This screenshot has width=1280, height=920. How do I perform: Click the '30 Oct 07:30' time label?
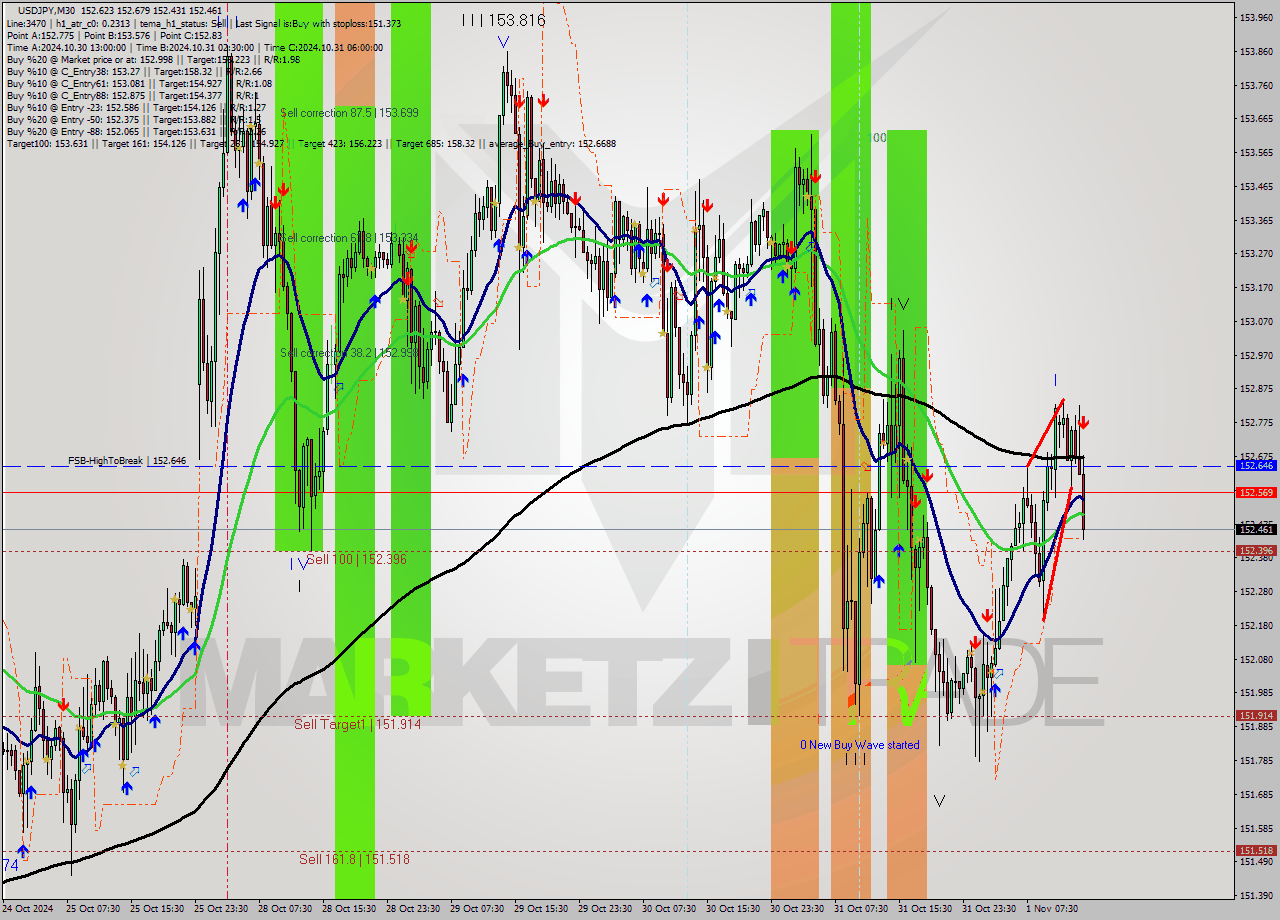click(x=669, y=909)
